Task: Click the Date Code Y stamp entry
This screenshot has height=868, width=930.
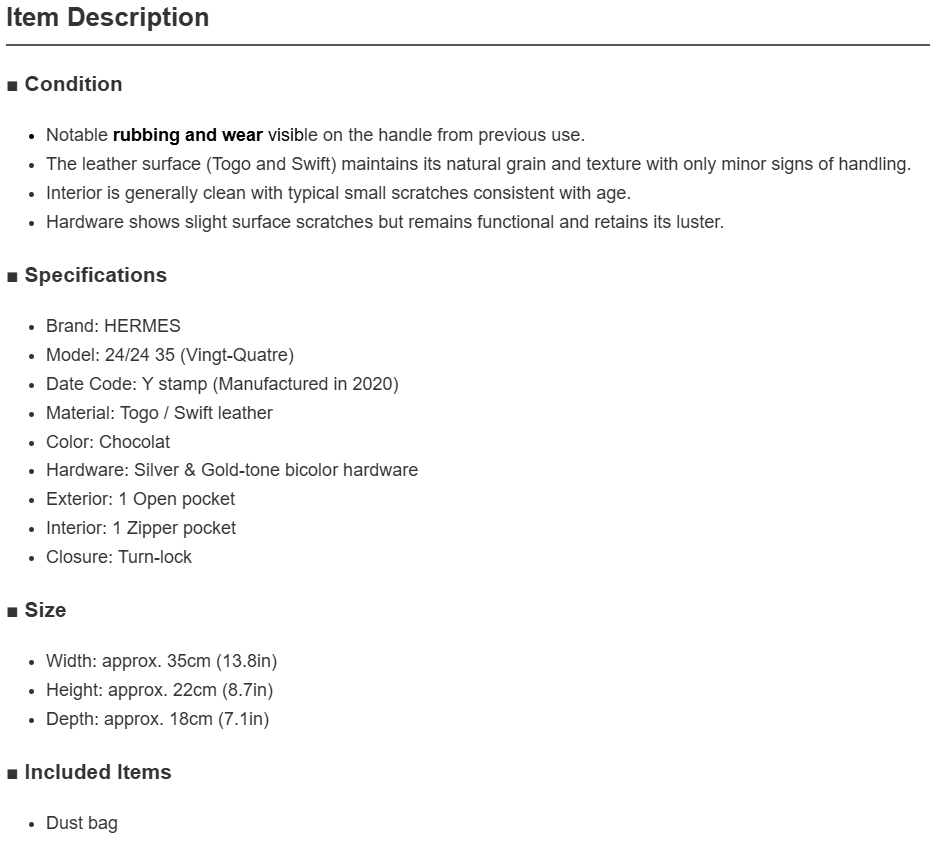Action: click(222, 384)
